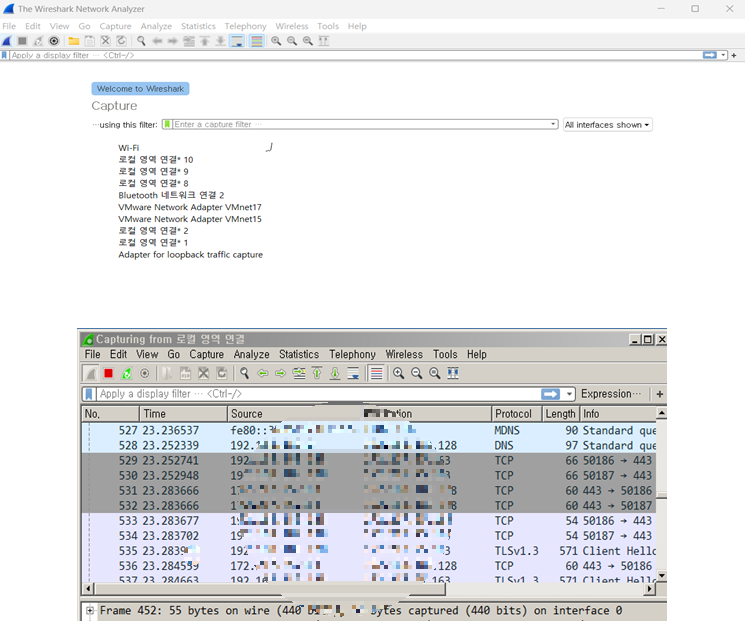The image size is (745, 621).
Task: Click the Length column header
Action: (560, 414)
